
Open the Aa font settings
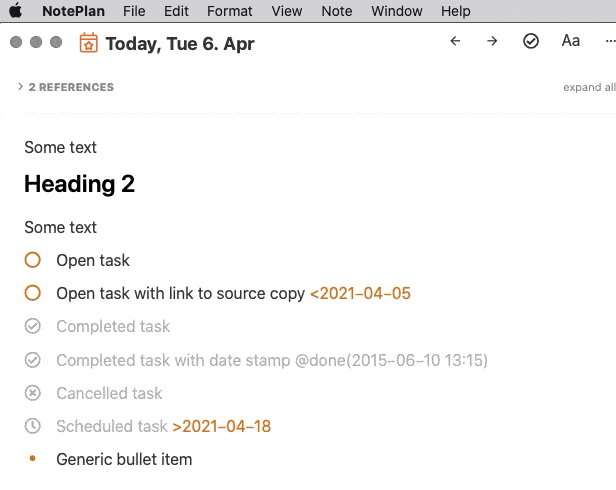click(570, 40)
